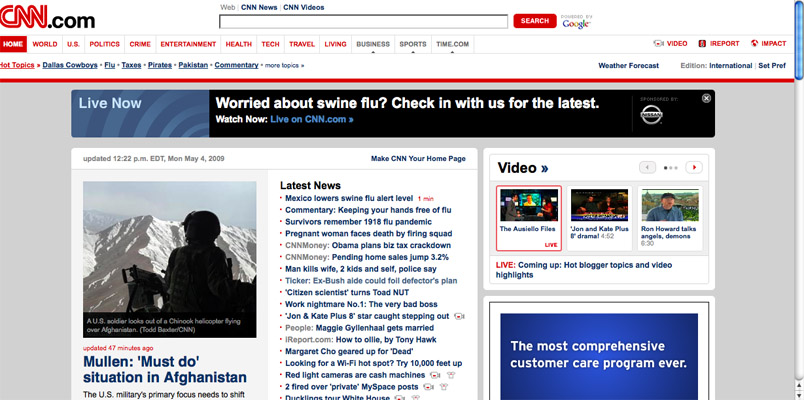Click T-shirt icon next to Red light cameras
Viewport: 804px width, 400px height.
point(451,375)
